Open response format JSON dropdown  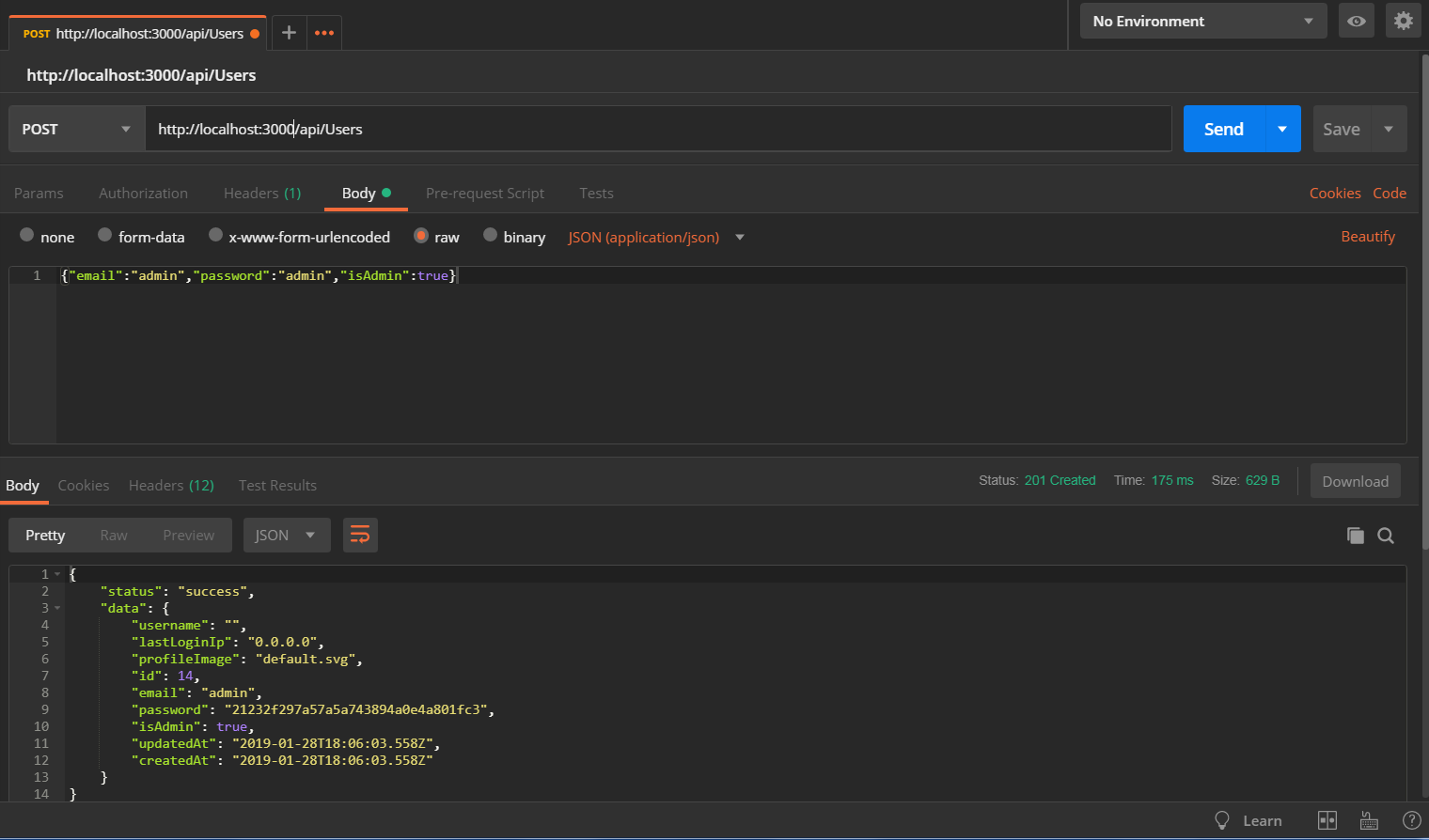pos(287,536)
